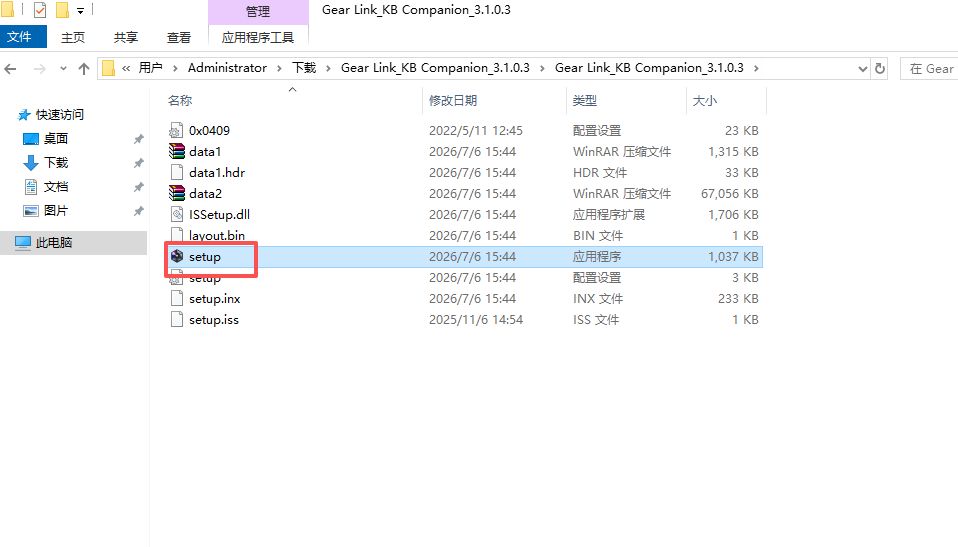This screenshot has height=547, width=958.
Task: Click the search box 在 Gear
Action: click(x=930, y=68)
